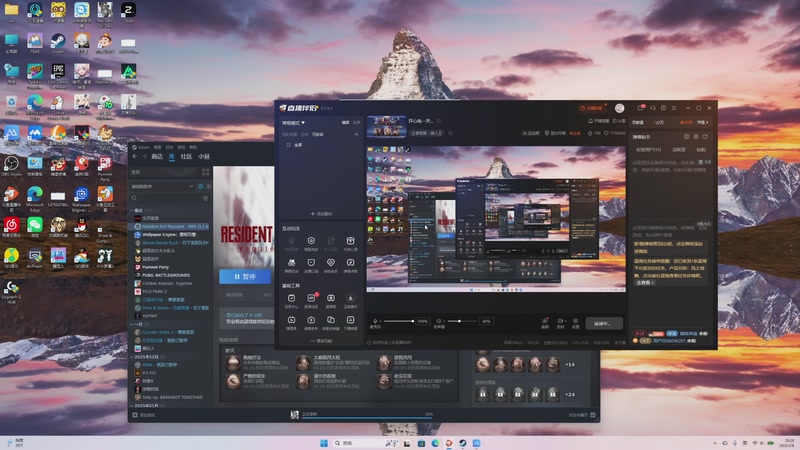The width and height of the screenshot is (800, 450).
Task: Open the Epic Games Launcher desktop icon
Action: (x=58, y=75)
